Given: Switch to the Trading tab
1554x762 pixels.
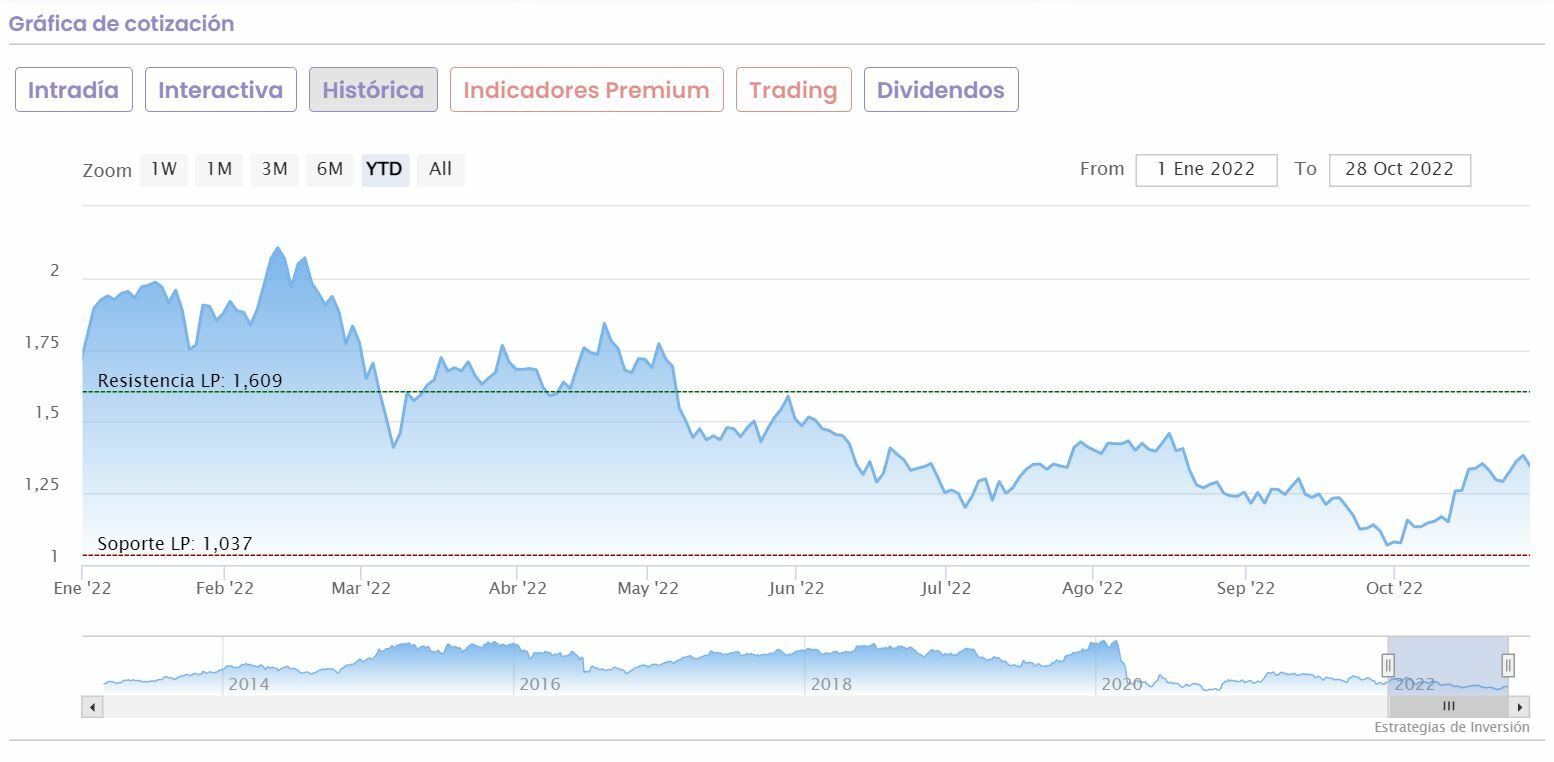Looking at the screenshot, I should pyautogui.click(x=793, y=90).
